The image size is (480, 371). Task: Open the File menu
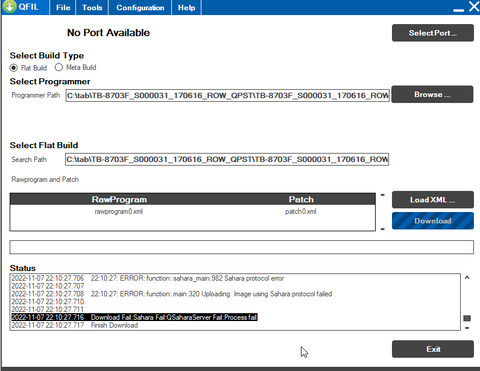[63, 8]
